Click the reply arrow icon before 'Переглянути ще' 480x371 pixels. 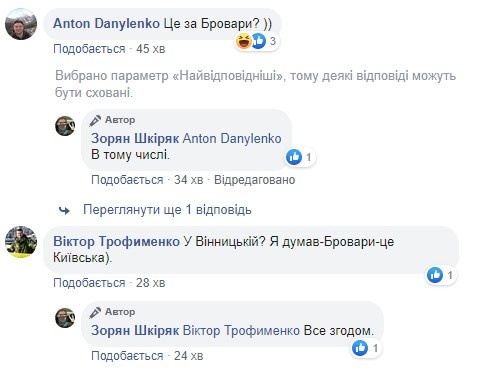coord(64,210)
